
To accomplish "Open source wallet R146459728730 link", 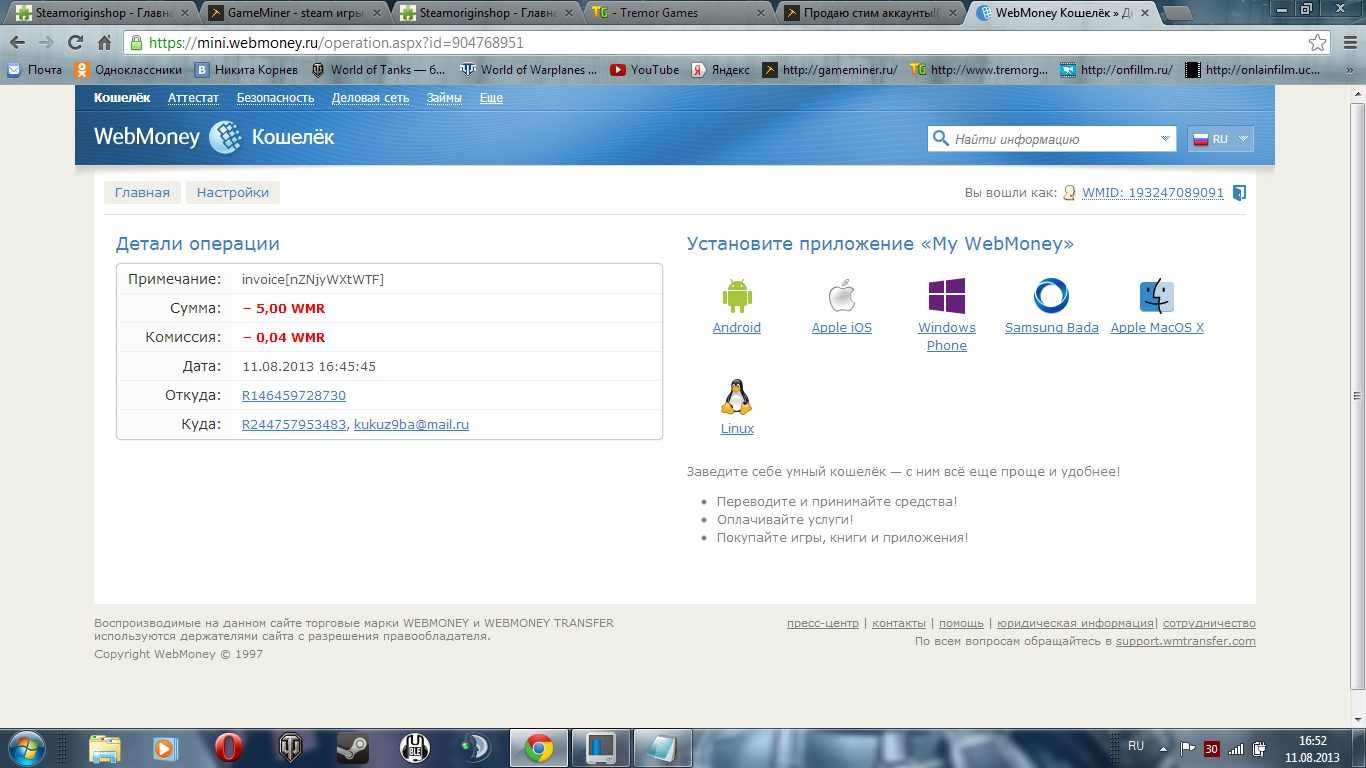I will (x=294, y=396).
